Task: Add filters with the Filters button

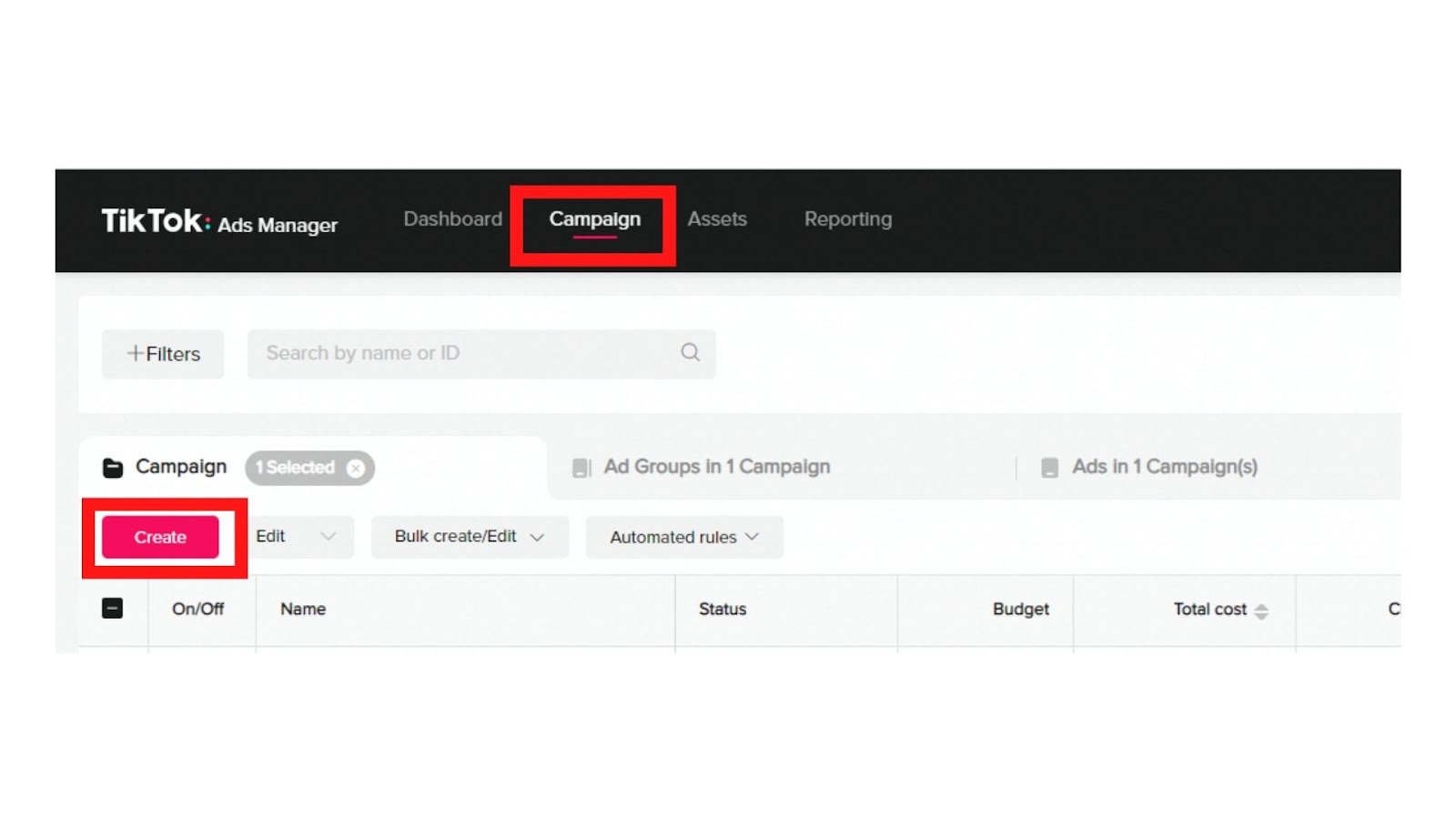Action: (163, 354)
